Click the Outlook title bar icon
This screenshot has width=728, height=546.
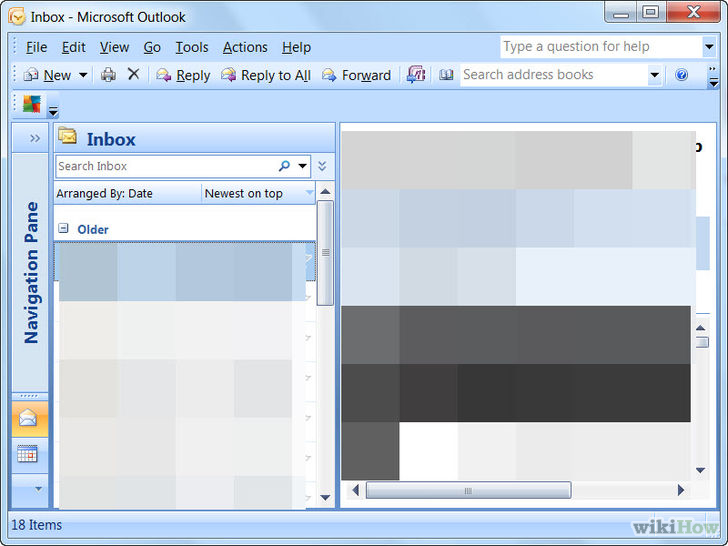tap(17, 17)
